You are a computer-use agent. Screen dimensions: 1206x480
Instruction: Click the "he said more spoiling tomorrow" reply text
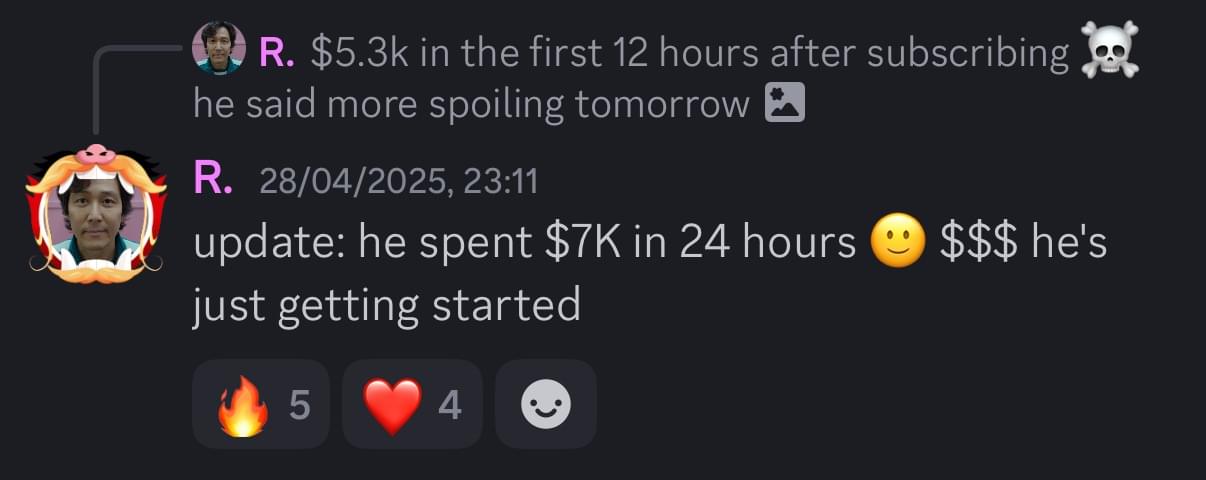click(x=471, y=103)
